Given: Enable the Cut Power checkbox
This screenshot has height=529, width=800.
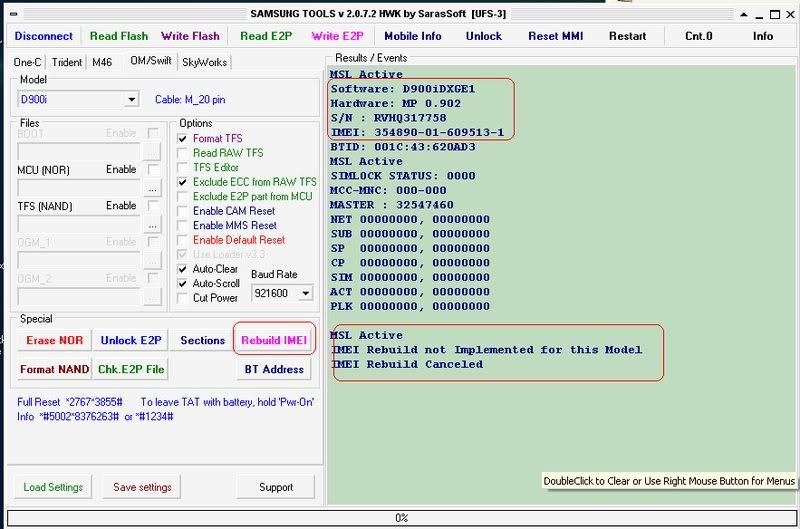Looking at the screenshot, I should click(x=182, y=298).
